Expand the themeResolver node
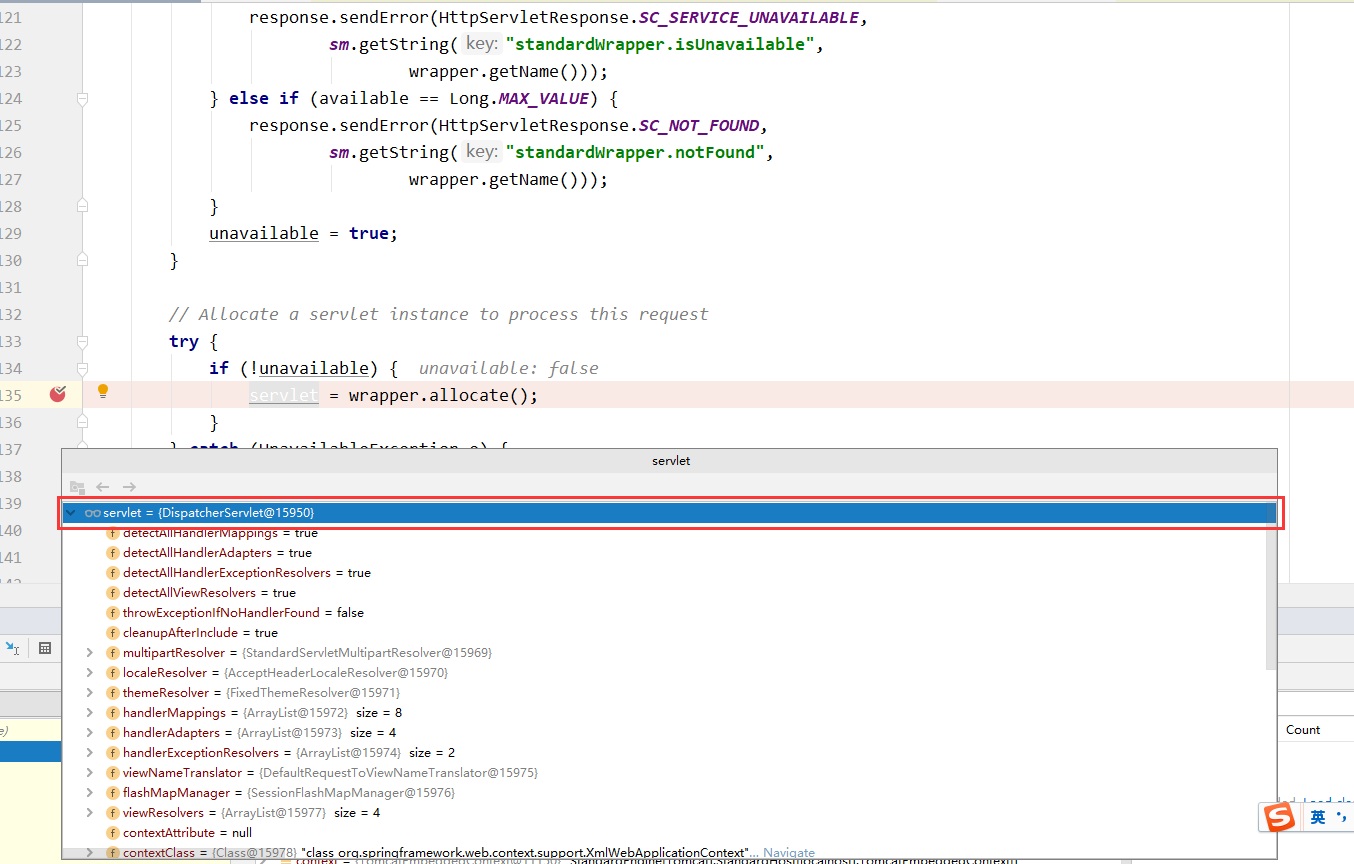This screenshot has height=864, width=1354. tap(89, 693)
